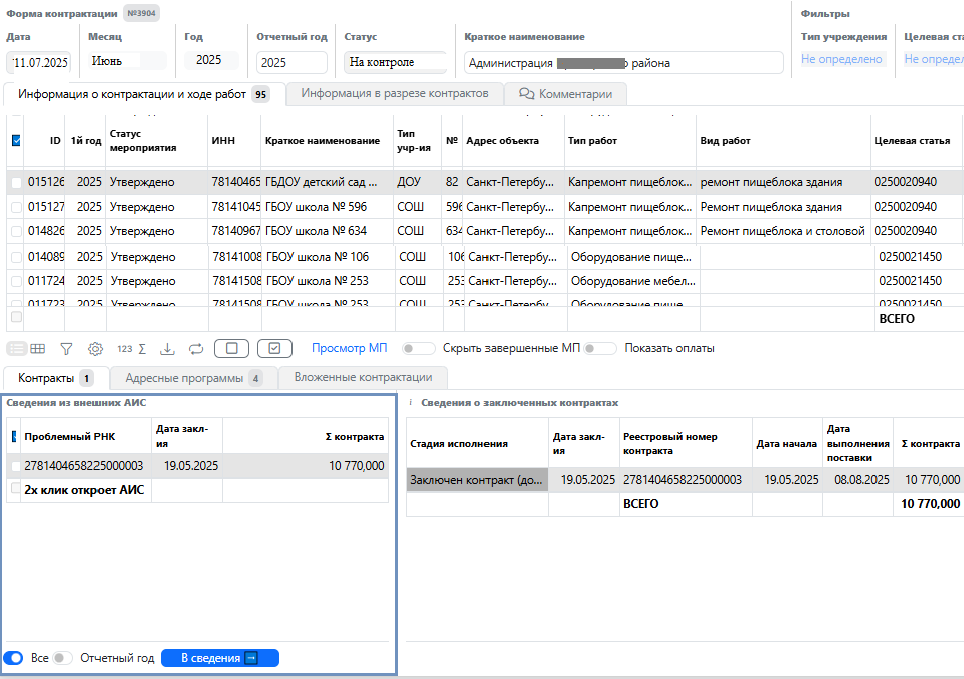Click the 123 Σ totals icon
This screenshot has width=964, height=679.
point(132,349)
